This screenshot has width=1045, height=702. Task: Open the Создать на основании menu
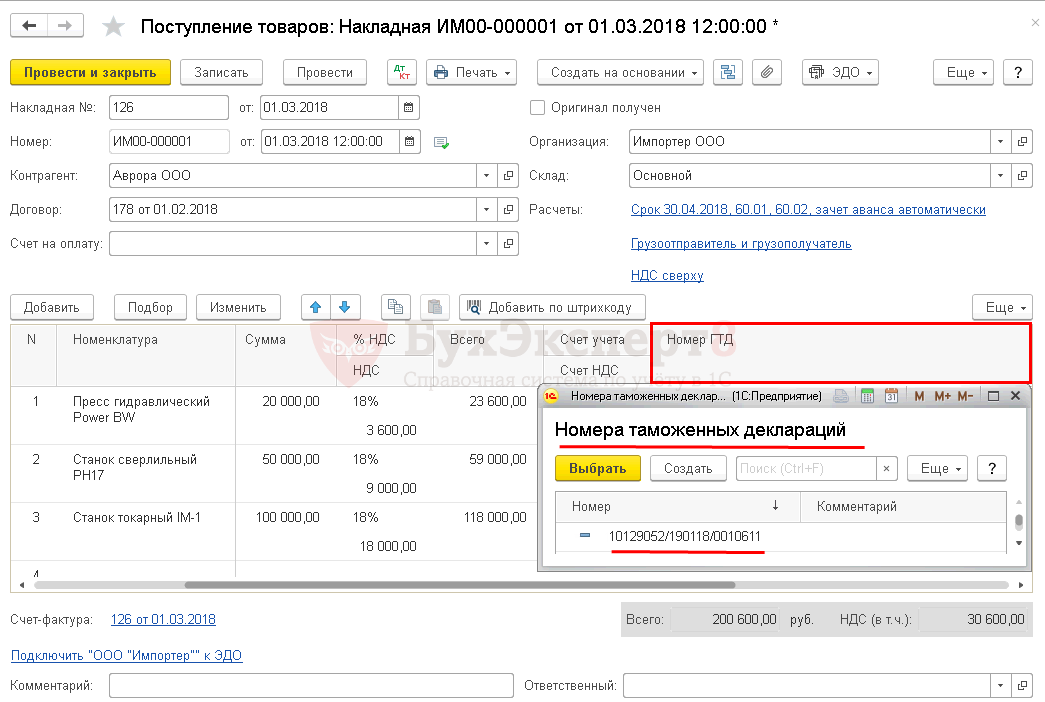tap(620, 73)
